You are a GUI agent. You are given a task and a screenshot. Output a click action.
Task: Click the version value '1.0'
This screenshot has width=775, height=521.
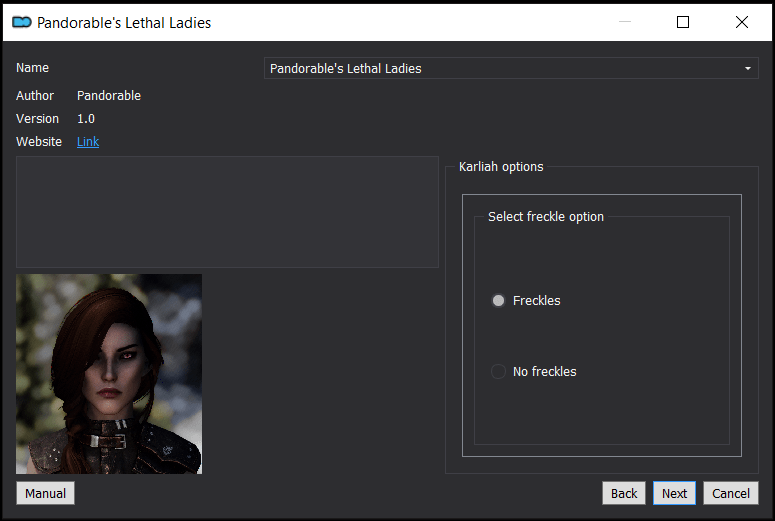[x=86, y=119]
